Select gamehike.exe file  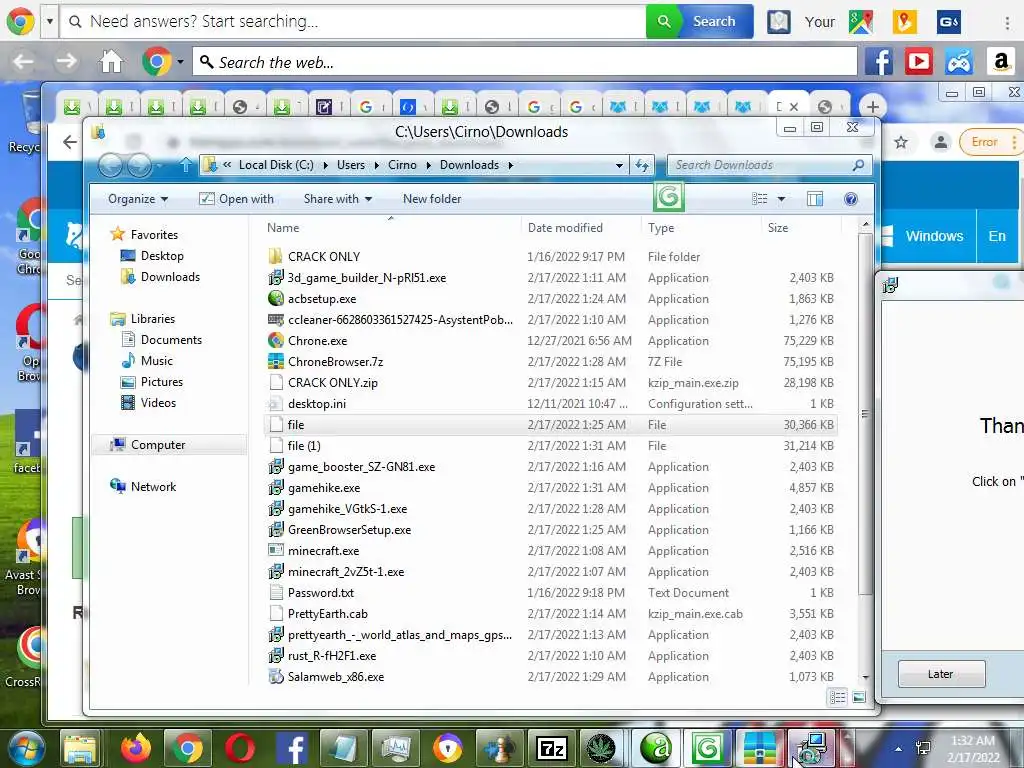(x=324, y=488)
